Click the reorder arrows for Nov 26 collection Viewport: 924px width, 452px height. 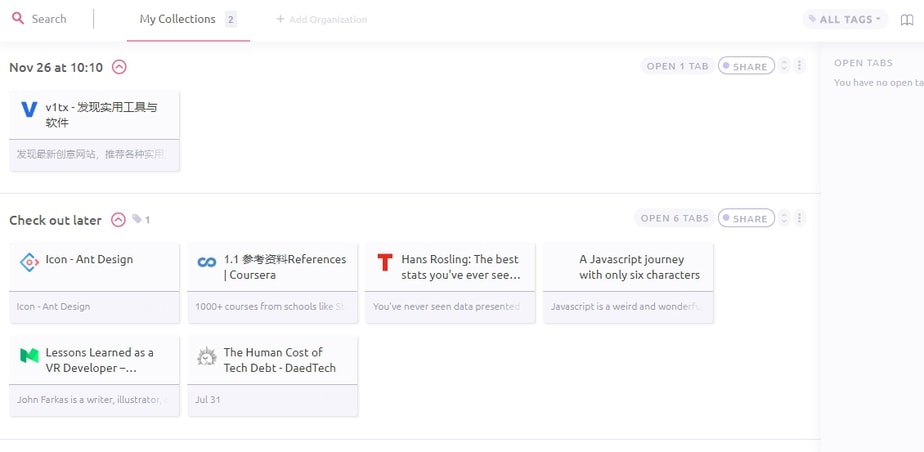(x=784, y=66)
